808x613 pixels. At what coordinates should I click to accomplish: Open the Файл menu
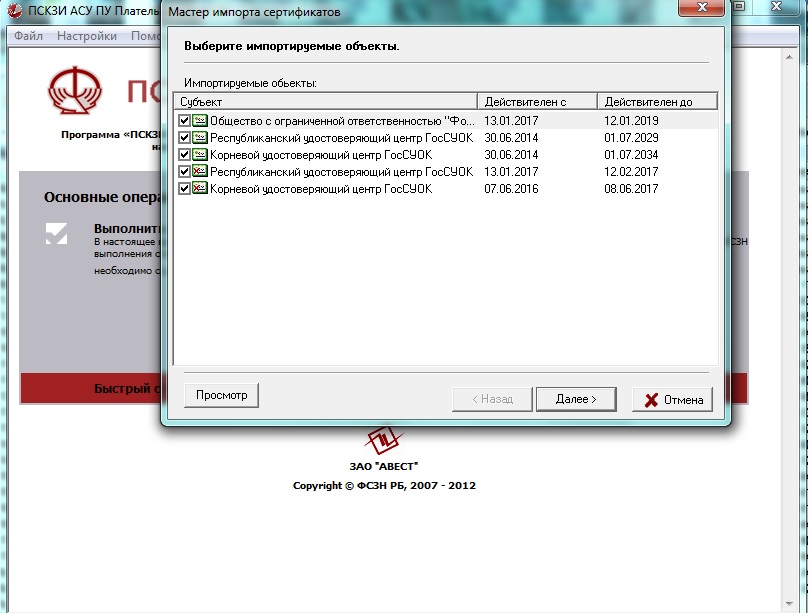click(28, 36)
